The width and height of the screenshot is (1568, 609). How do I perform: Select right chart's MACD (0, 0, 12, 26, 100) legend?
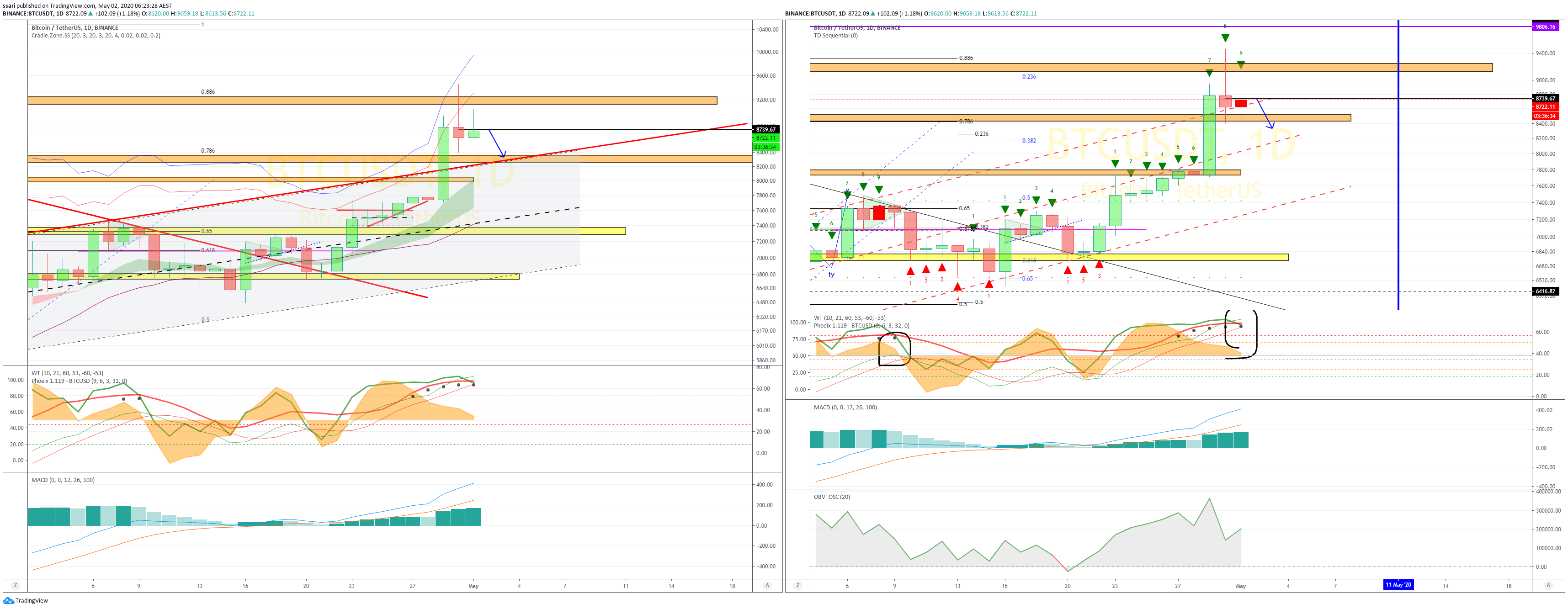pyautogui.click(x=845, y=408)
